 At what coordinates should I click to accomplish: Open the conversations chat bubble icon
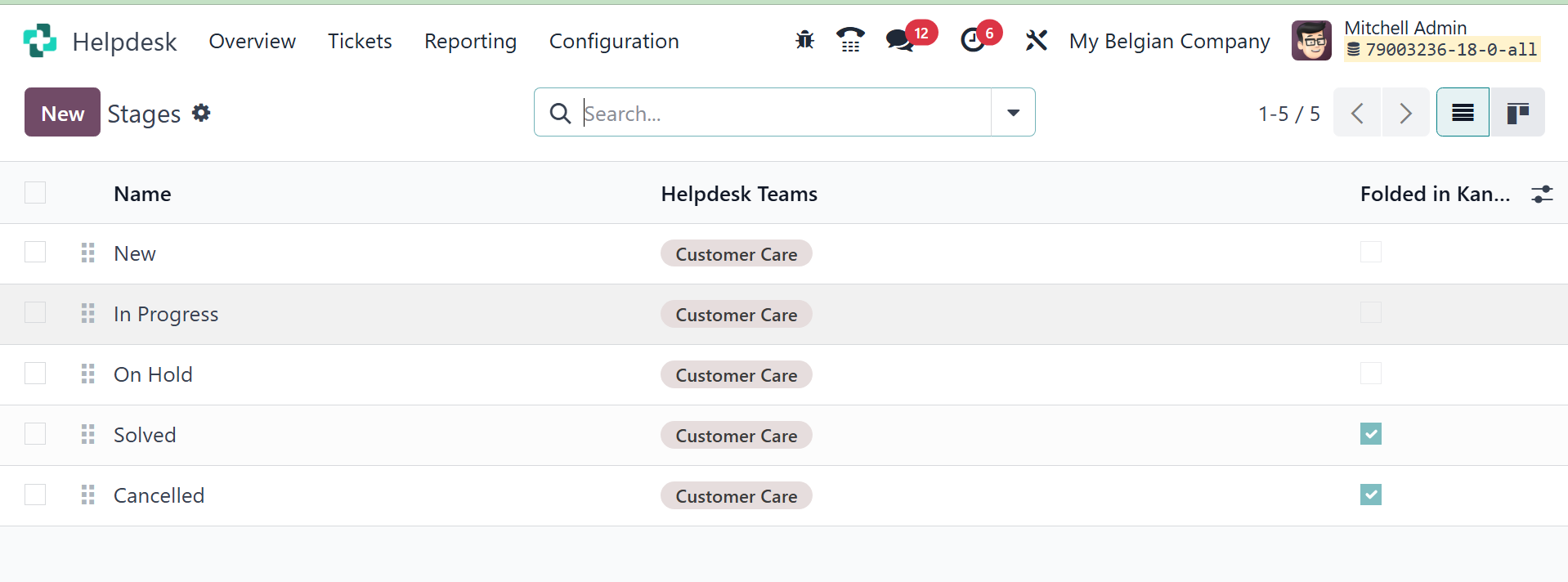tap(900, 40)
